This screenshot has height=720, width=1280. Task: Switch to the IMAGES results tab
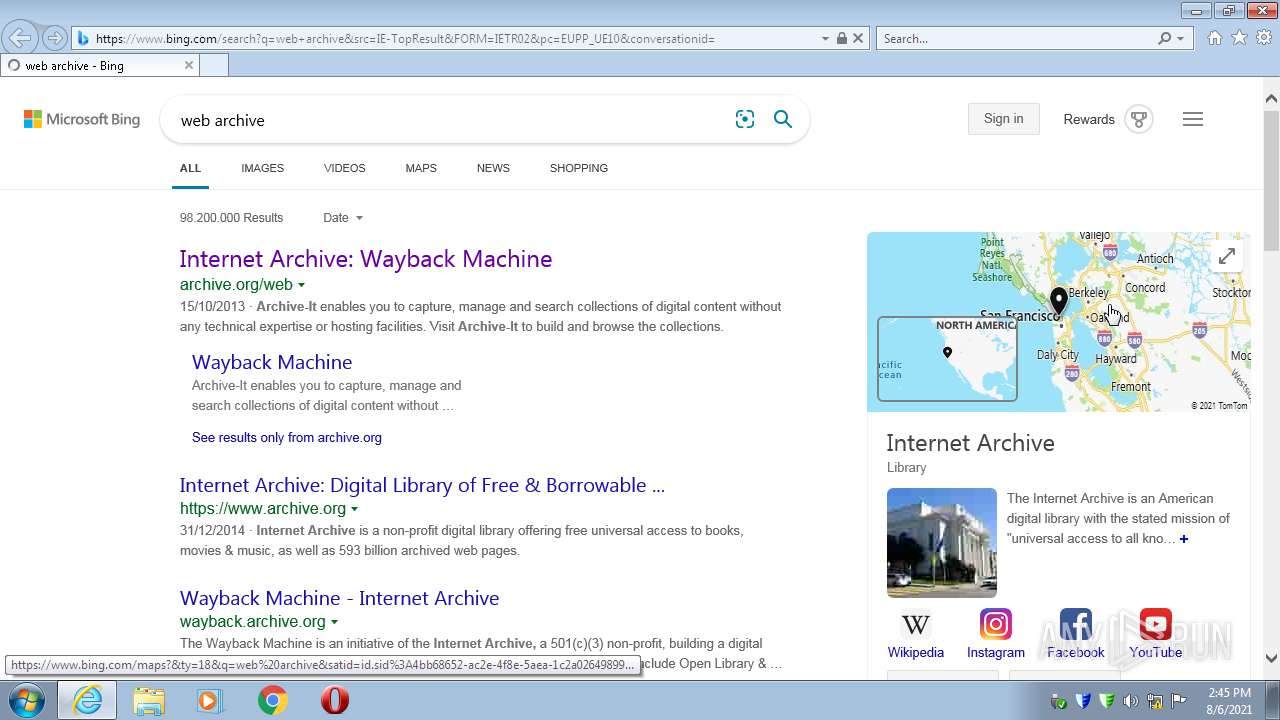(262, 168)
